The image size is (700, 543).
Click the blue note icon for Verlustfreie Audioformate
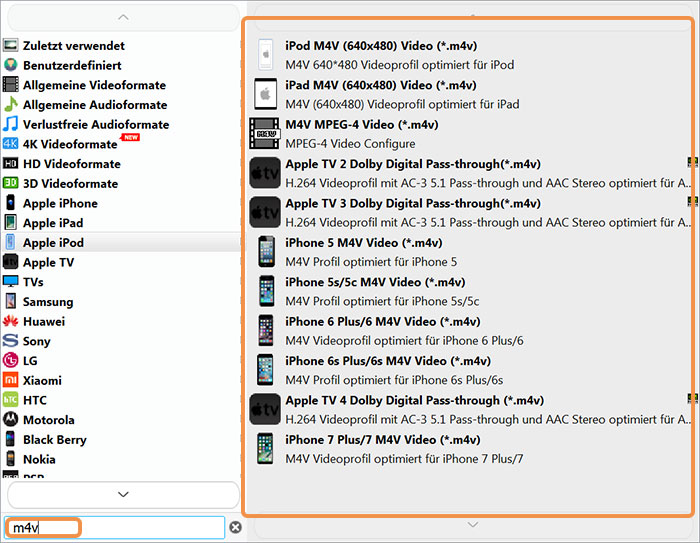click(x=11, y=124)
